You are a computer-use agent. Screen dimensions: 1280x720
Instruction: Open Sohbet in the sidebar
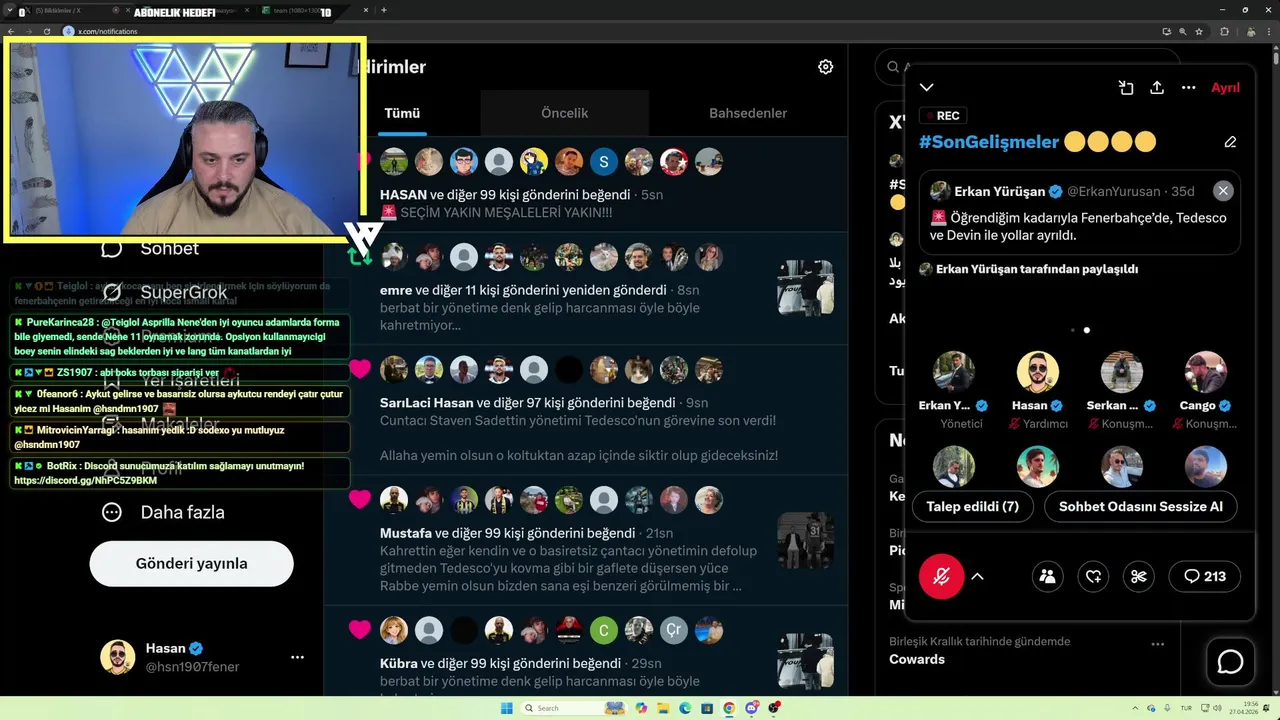[152, 248]
